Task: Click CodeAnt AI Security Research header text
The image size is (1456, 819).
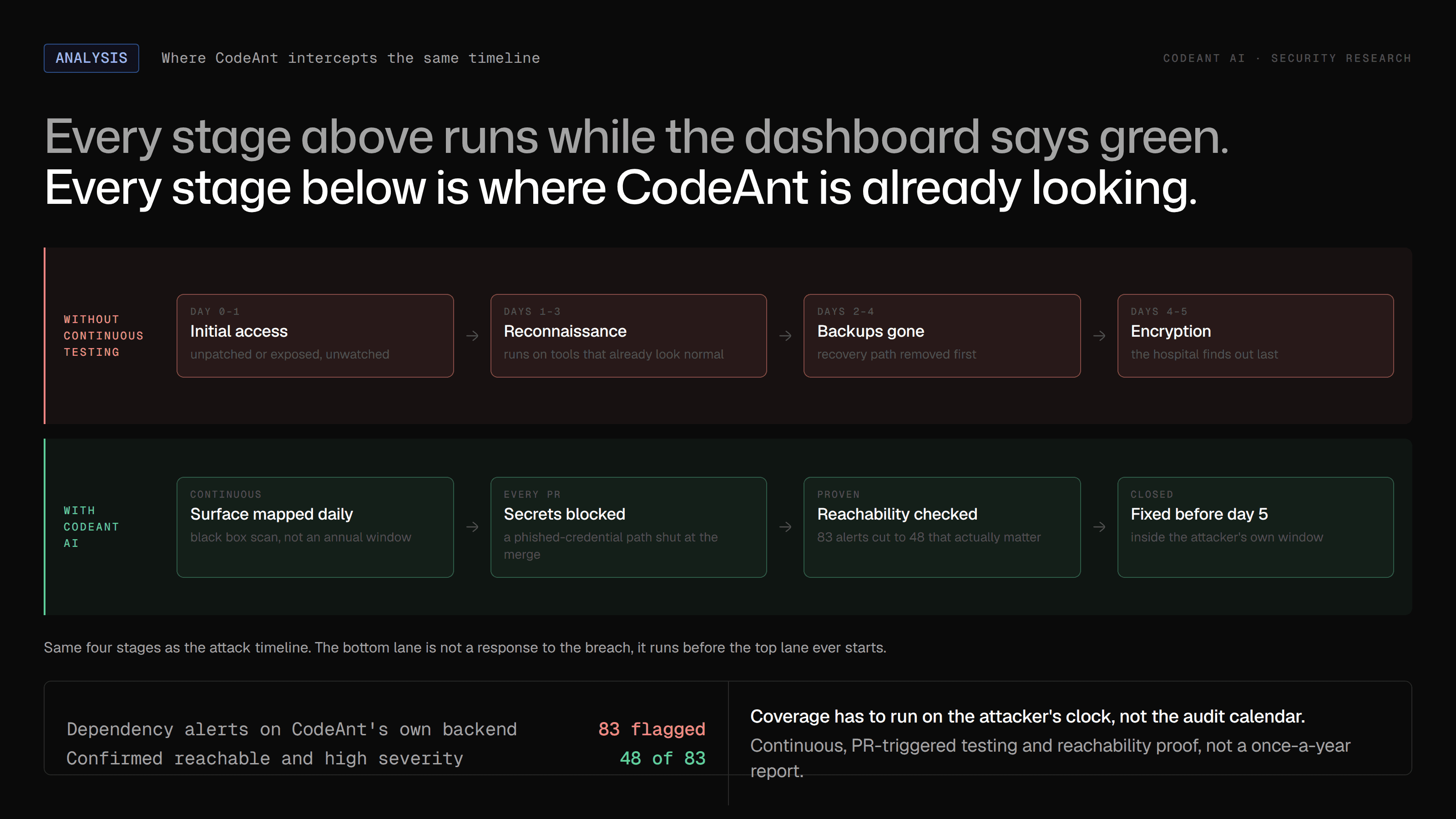Action: (x=1287, y=58)
